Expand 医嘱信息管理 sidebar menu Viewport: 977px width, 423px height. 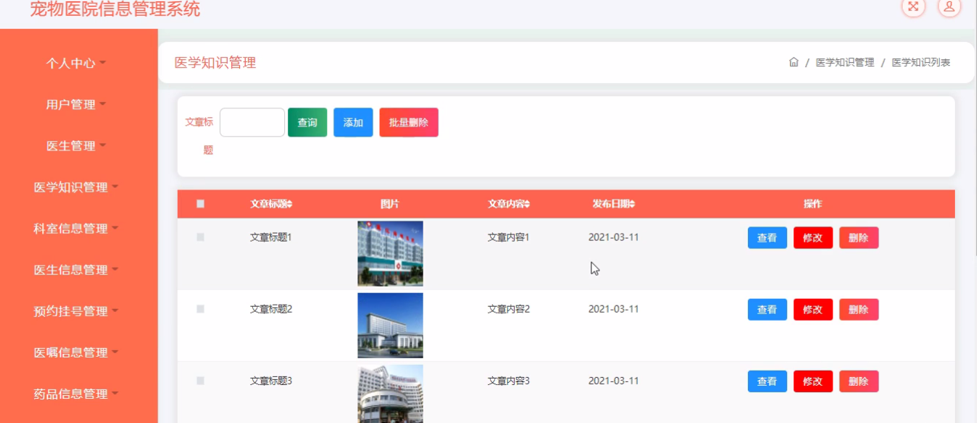(75, 352)
